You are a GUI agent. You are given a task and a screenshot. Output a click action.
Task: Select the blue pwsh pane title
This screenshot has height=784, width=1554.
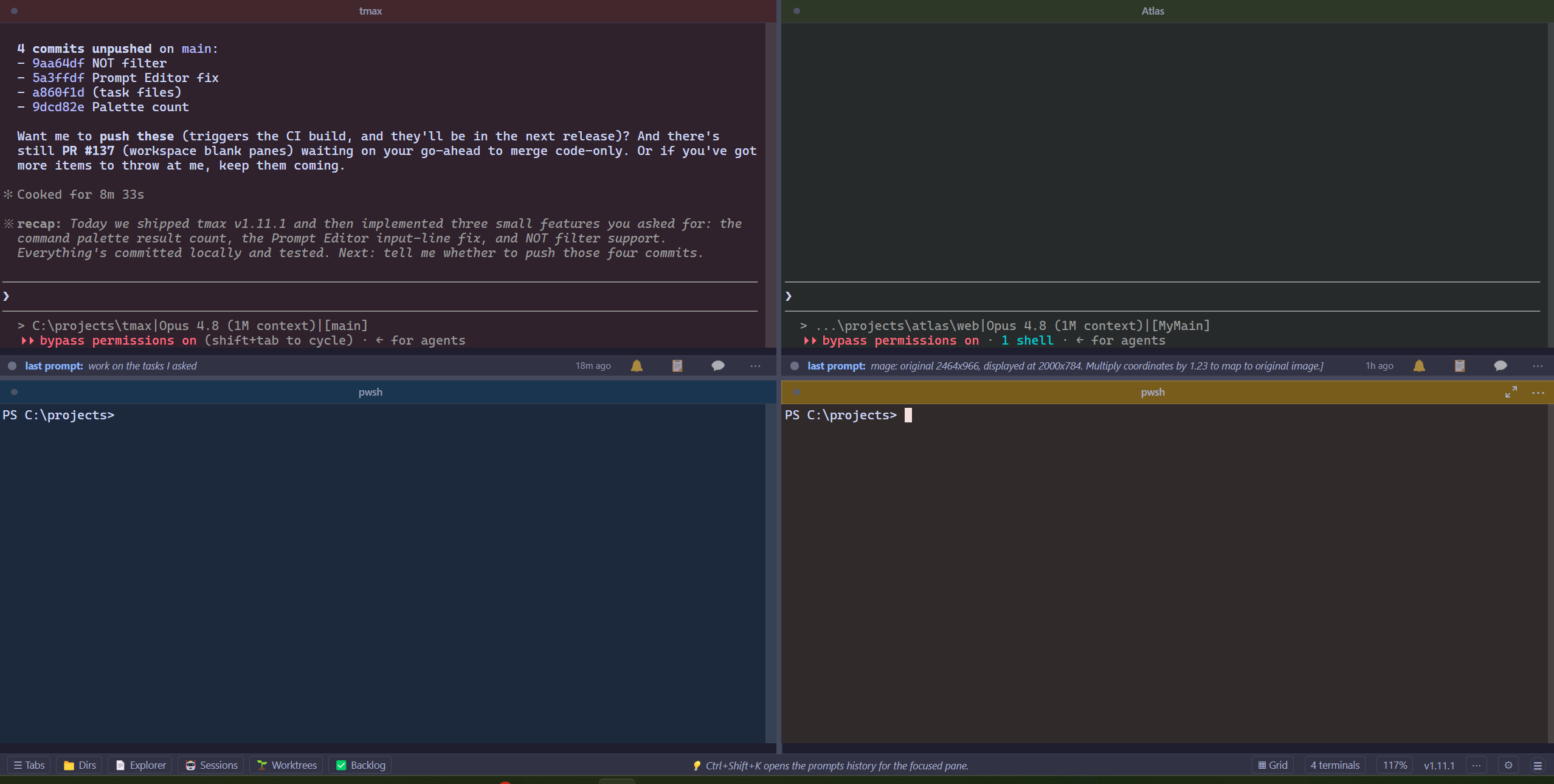(x=370, y=392)
